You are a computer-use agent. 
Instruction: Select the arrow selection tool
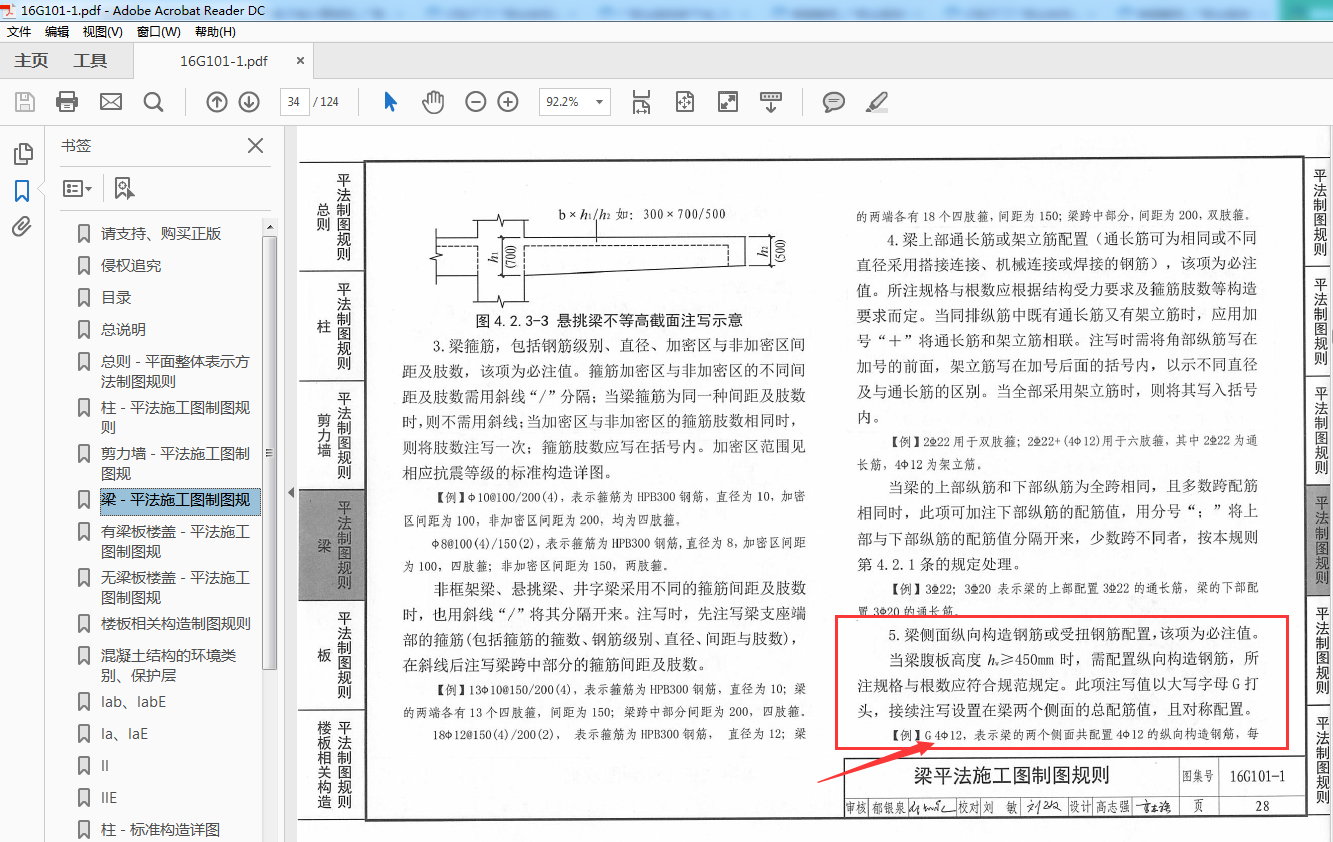pyautogui.click(x=391, y=101)
